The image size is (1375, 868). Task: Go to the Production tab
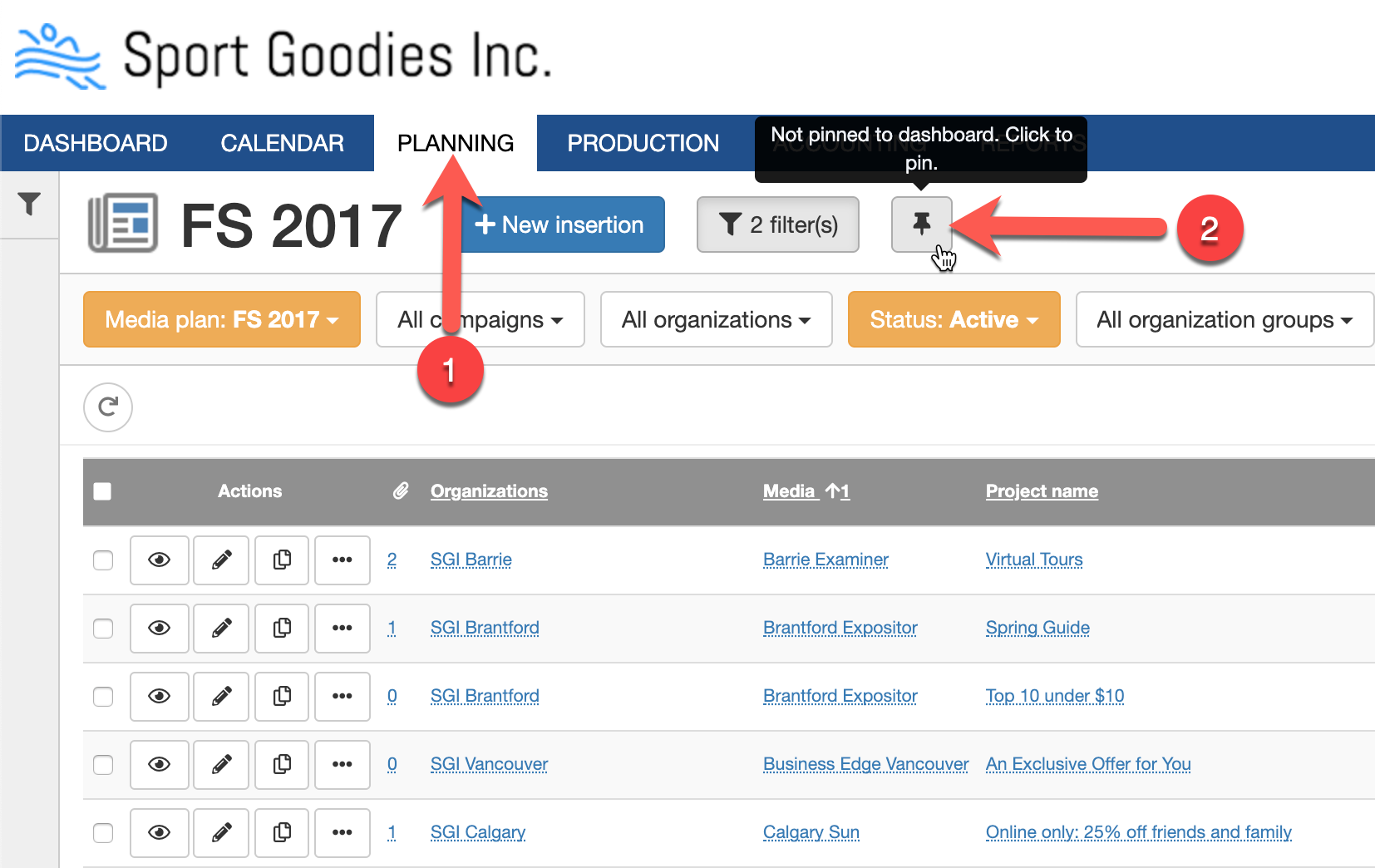click(643, 143)
